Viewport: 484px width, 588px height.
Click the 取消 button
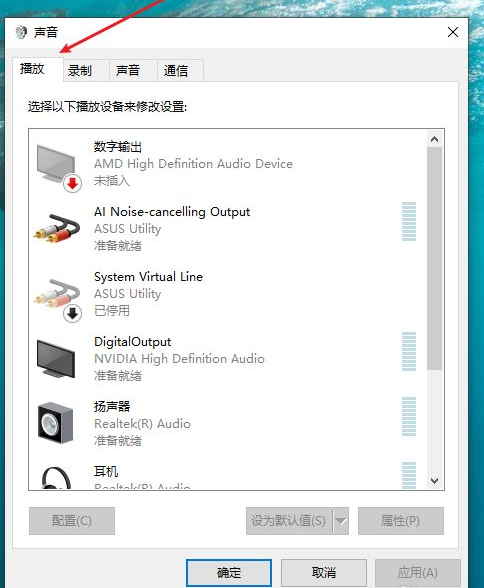click(x=324, y=573)
